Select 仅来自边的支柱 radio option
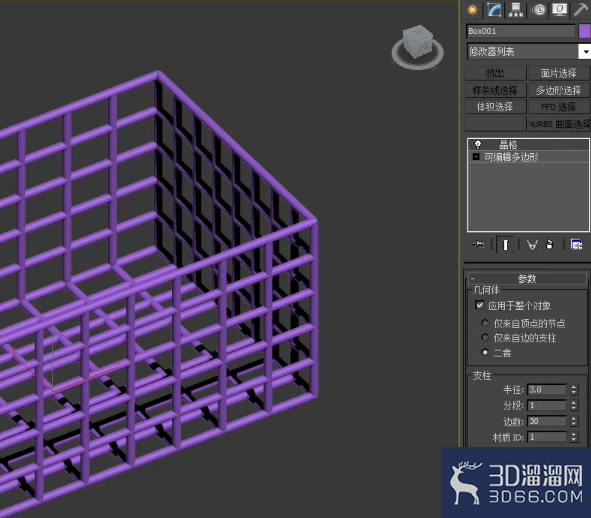The image size is (591, 518). (485, 337)
